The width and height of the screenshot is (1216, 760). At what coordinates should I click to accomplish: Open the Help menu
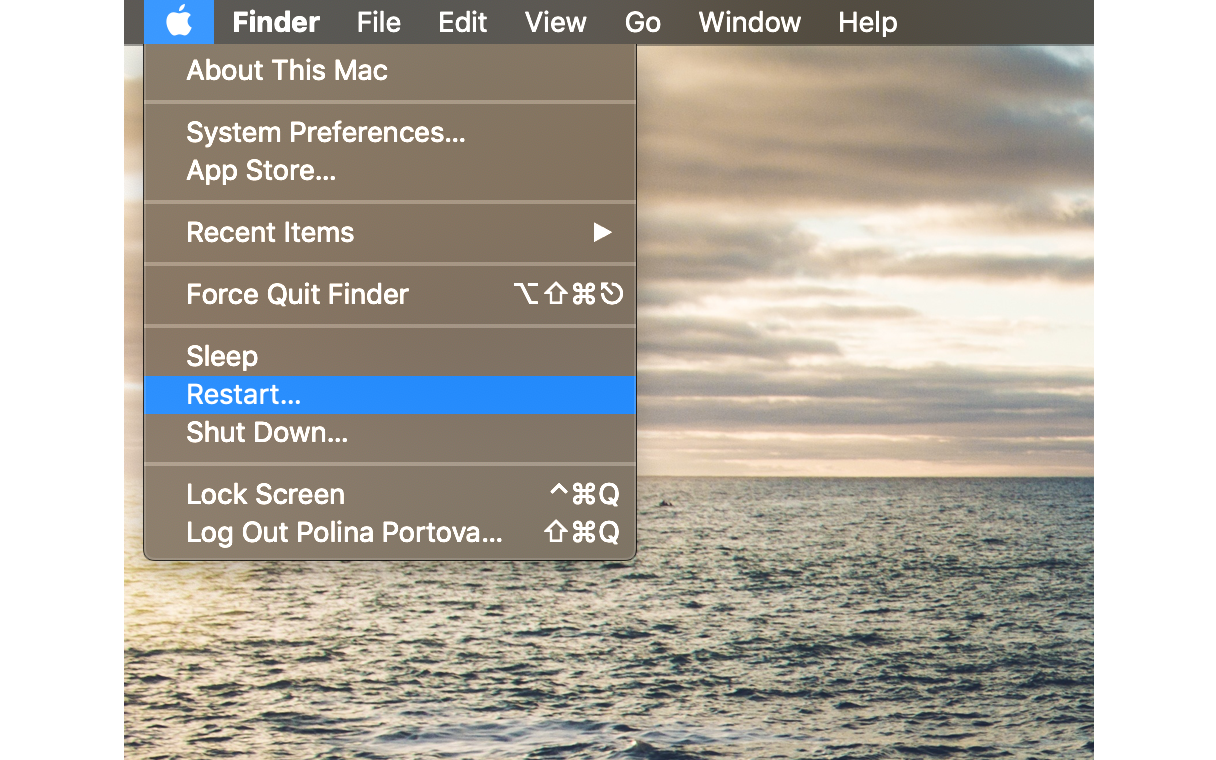(868, 22)
